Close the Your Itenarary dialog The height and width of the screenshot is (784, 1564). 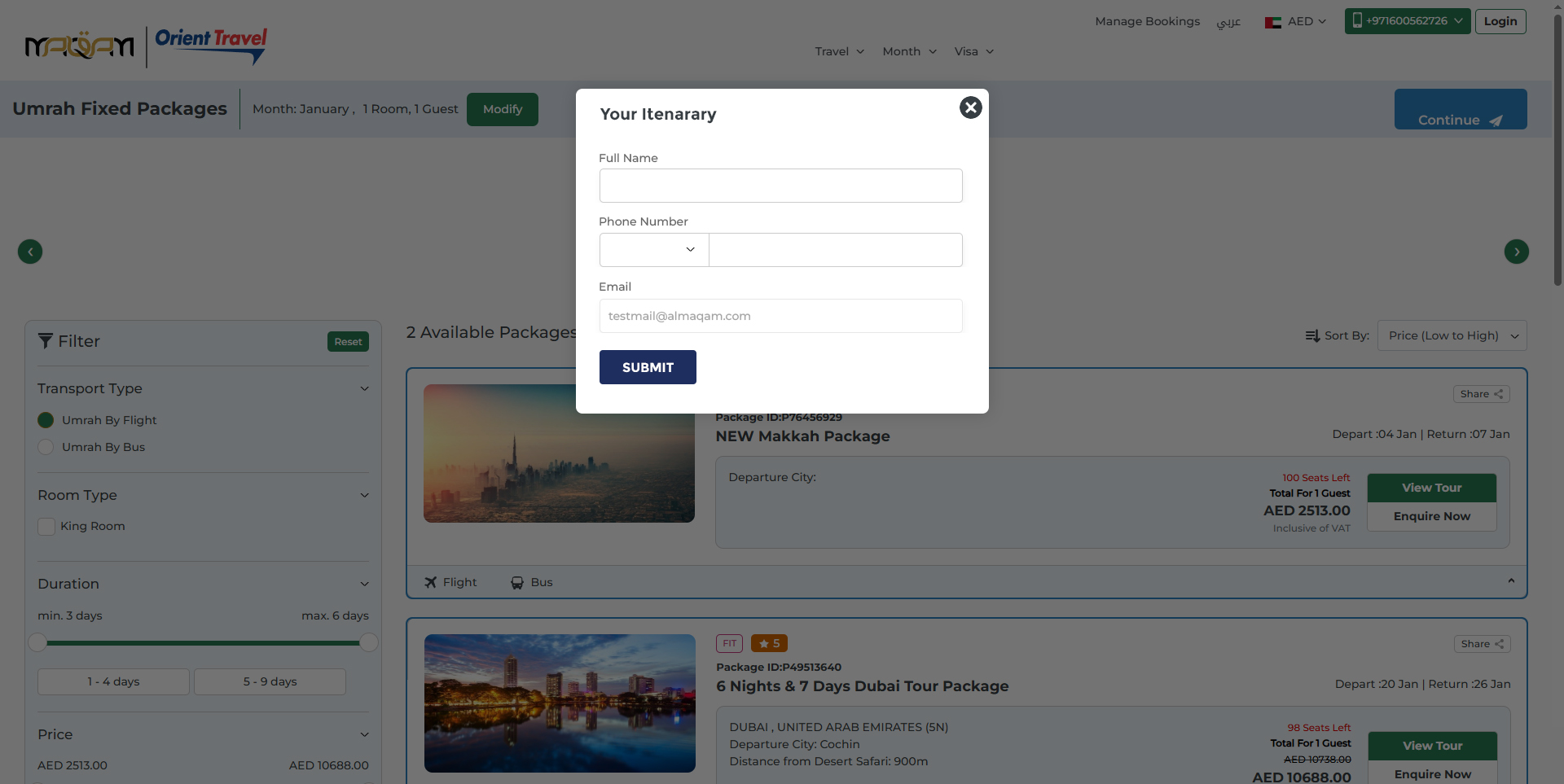(970, 107)
